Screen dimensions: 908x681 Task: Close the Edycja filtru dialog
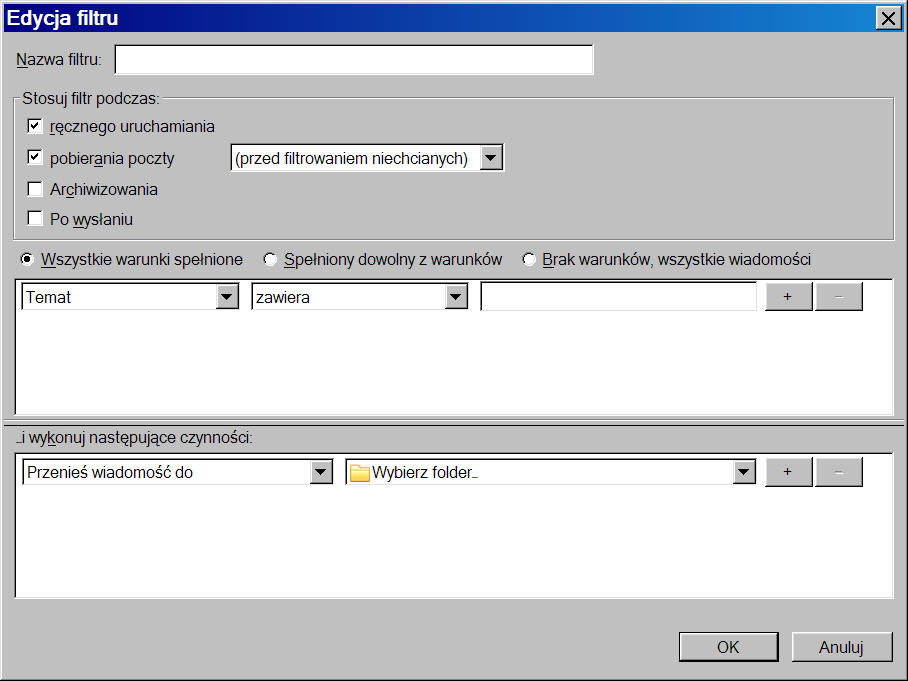[x=886, y=17]
